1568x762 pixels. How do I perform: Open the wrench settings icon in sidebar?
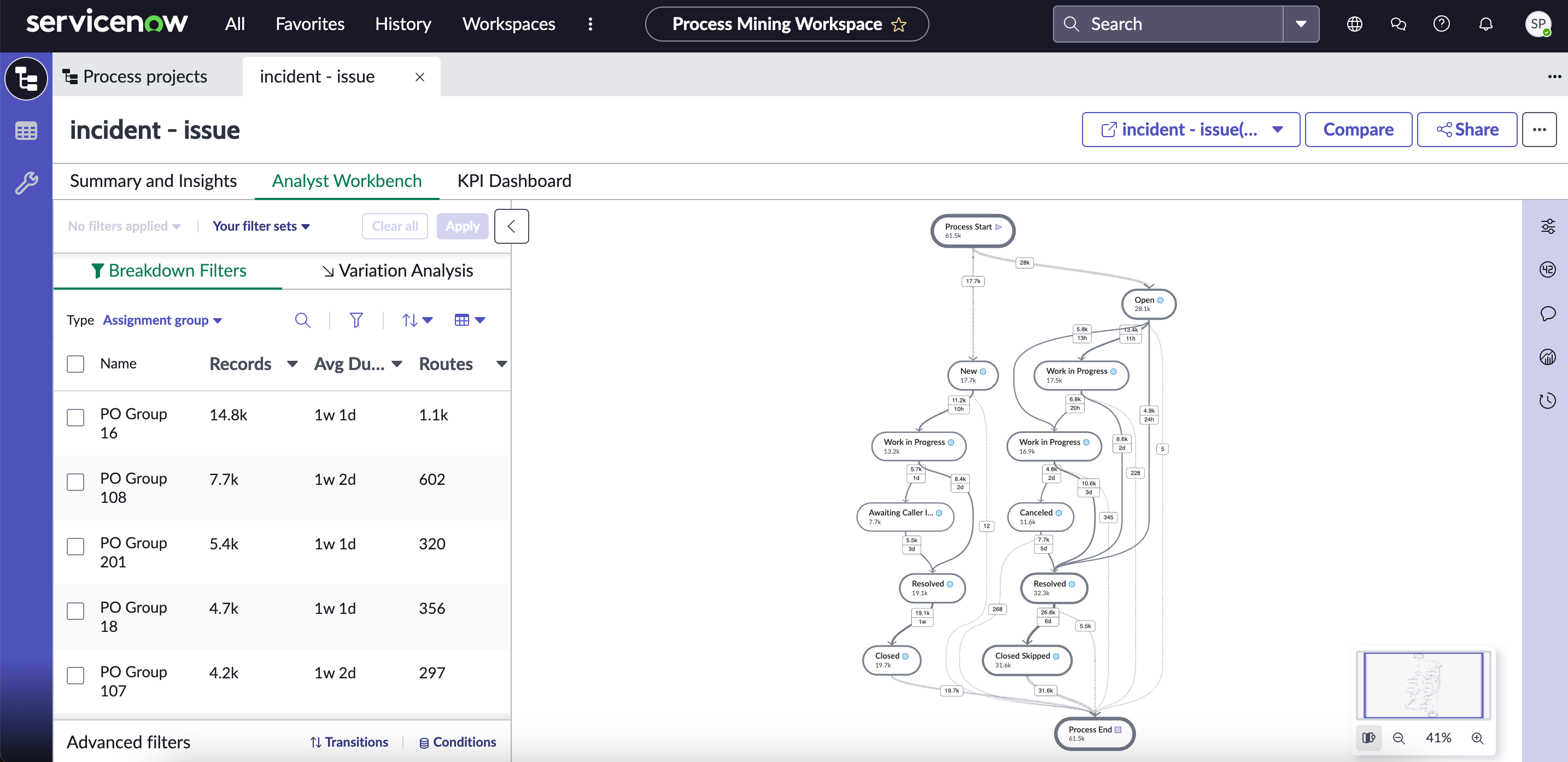point(26,183)
